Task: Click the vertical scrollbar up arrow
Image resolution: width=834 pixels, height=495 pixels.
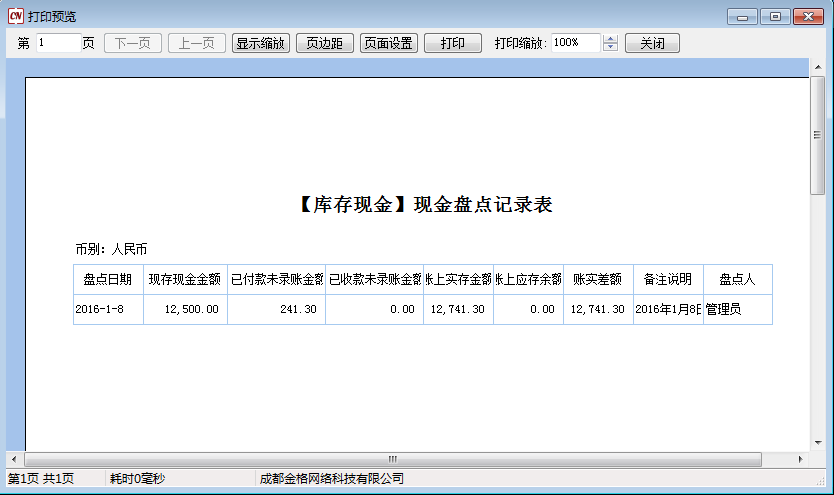Action: (x=817, y=67)
